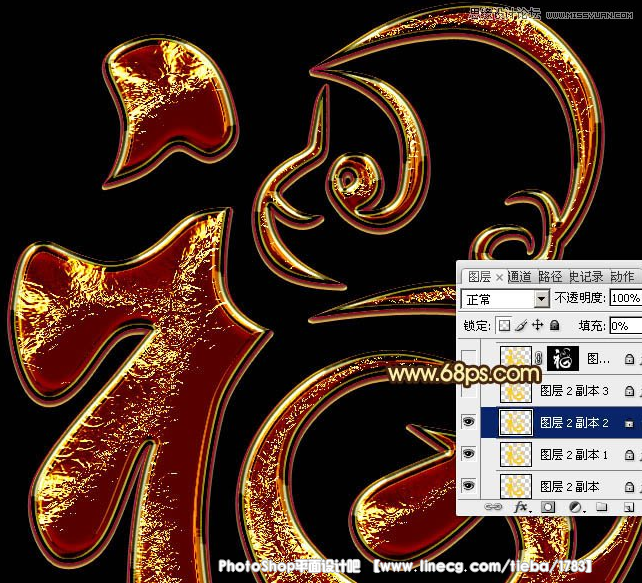Select layer name 图层 2 副本 1
This screenshot has height=583, width=642.
coord(574,454)
